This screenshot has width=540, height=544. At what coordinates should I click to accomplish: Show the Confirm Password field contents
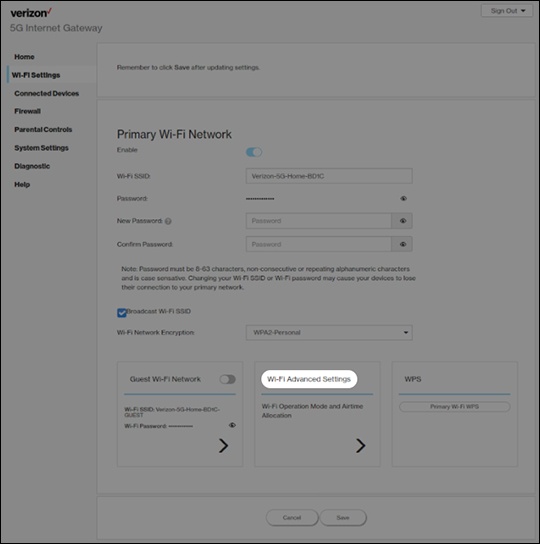pos(402,244)
